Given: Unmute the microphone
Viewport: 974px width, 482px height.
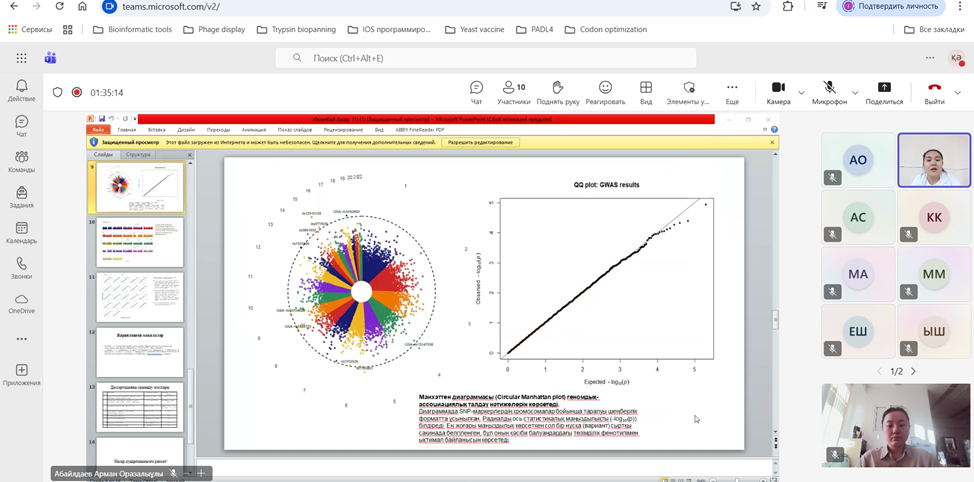Looking at the screenshot, I should 829,92.
